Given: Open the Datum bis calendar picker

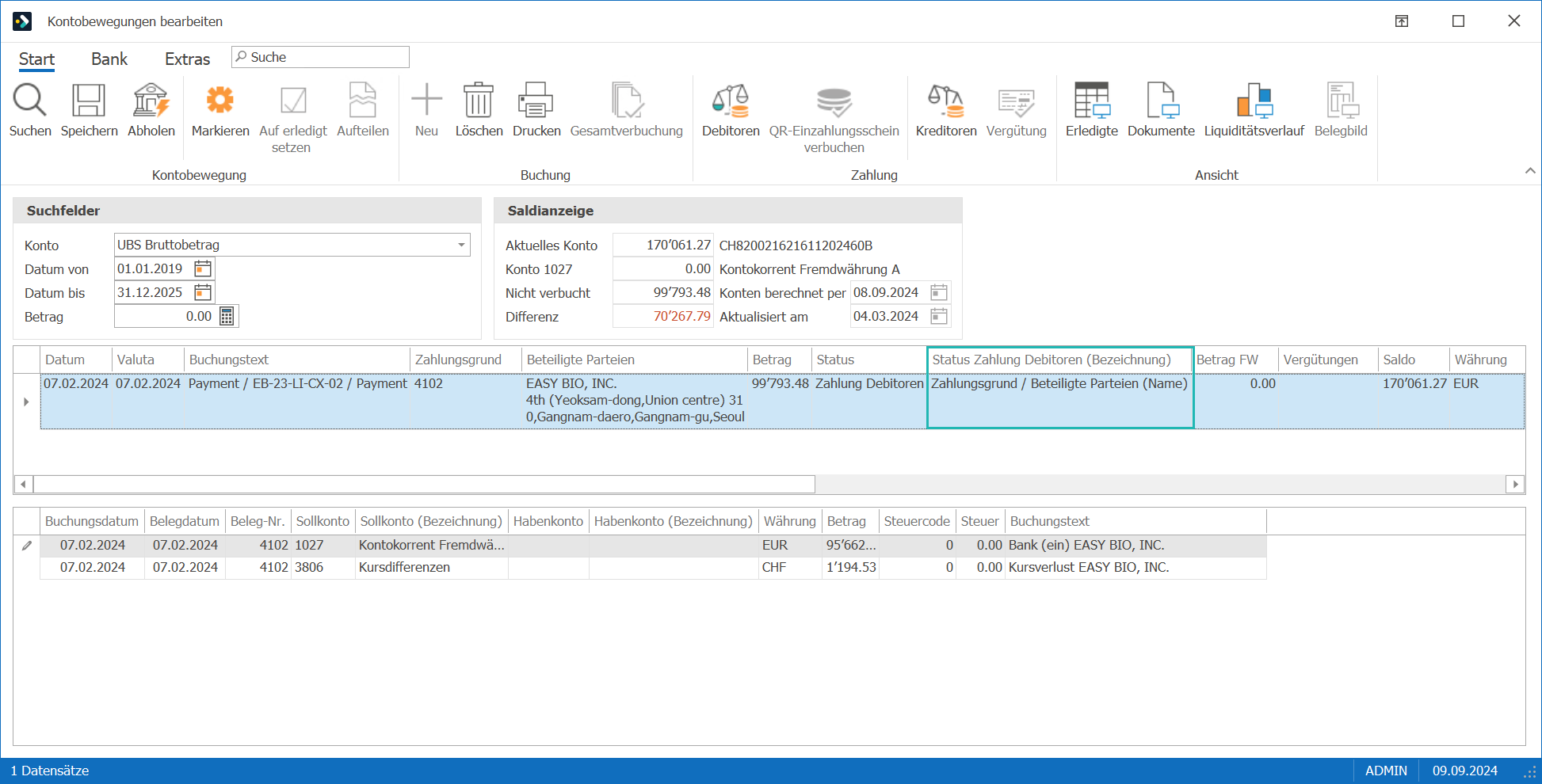Looking at the screenshot, I should pyautogui.click(x=203, y=292).
